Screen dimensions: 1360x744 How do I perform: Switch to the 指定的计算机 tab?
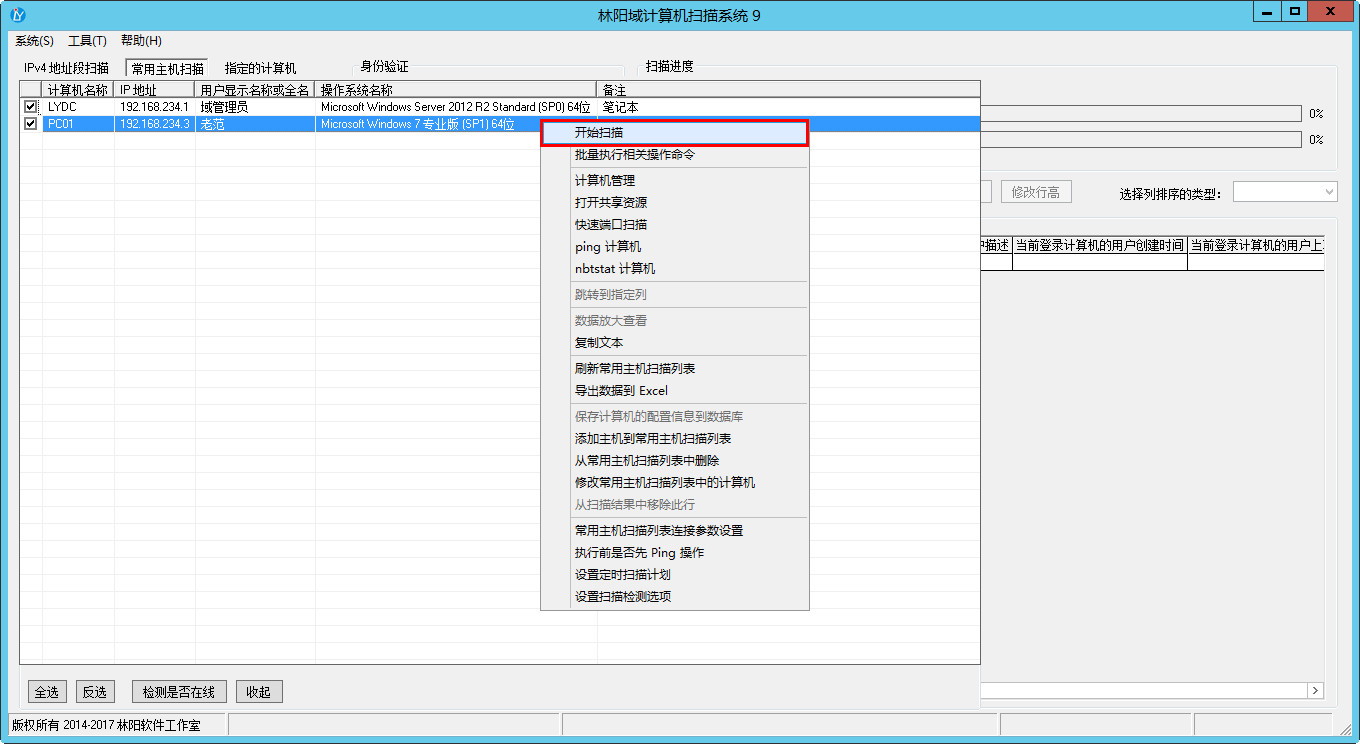click(x=260, y=68)
